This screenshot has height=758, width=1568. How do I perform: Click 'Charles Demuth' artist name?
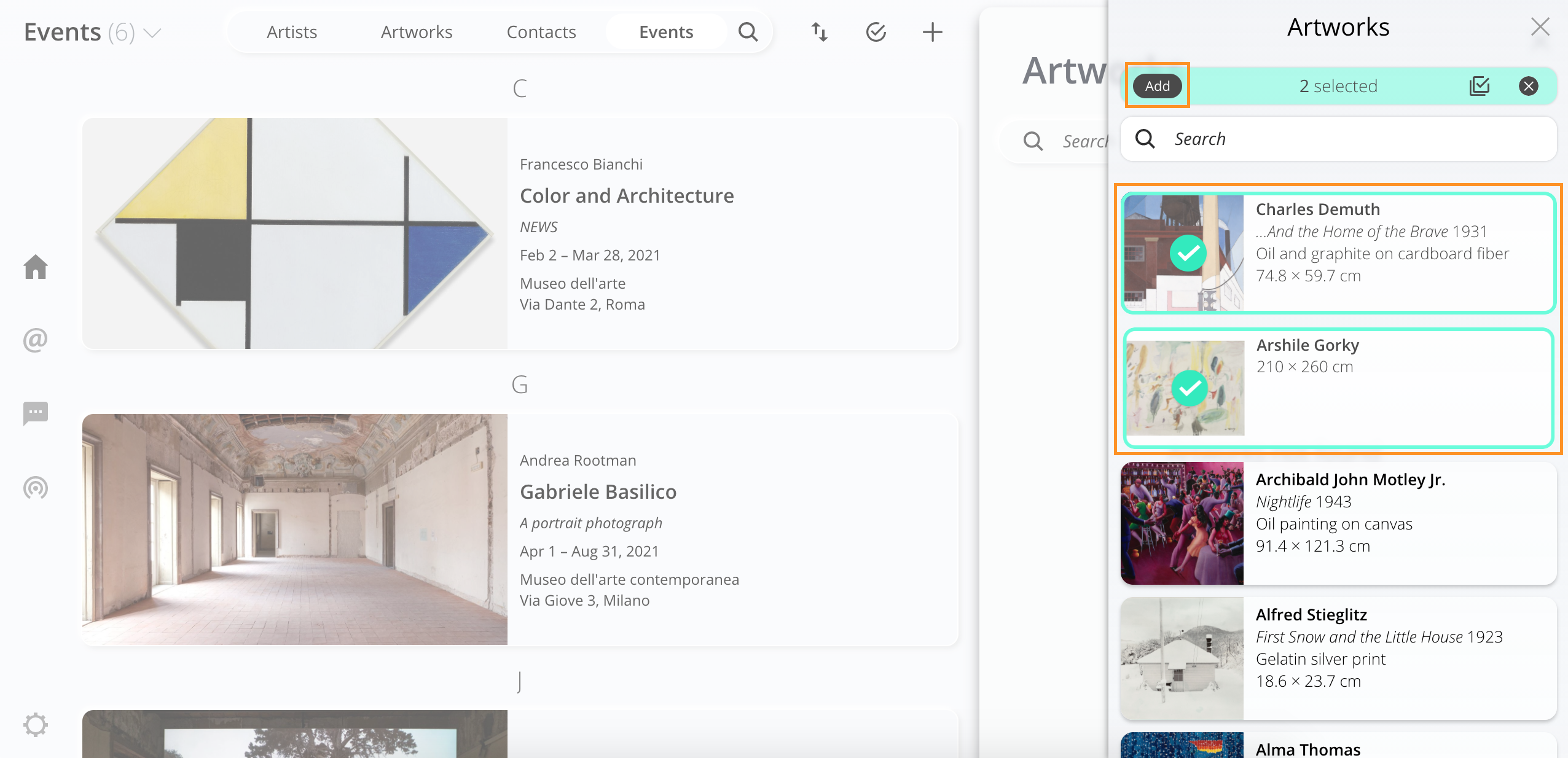pyautogui.click(x=1317, y=209)
